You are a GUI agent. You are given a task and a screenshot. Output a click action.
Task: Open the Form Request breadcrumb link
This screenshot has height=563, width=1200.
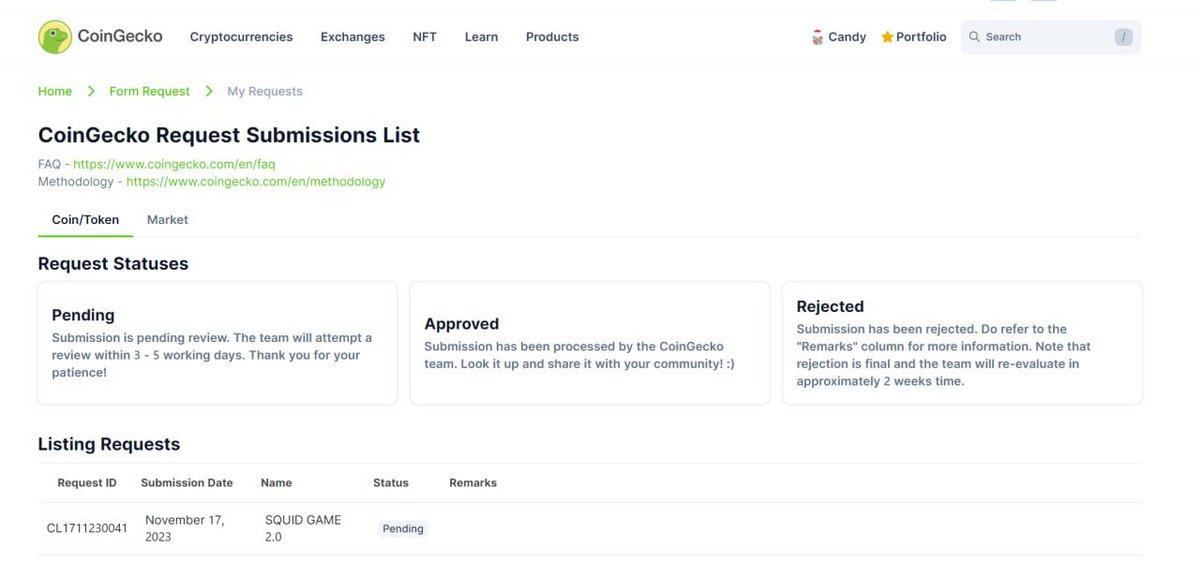coord(149,91)
